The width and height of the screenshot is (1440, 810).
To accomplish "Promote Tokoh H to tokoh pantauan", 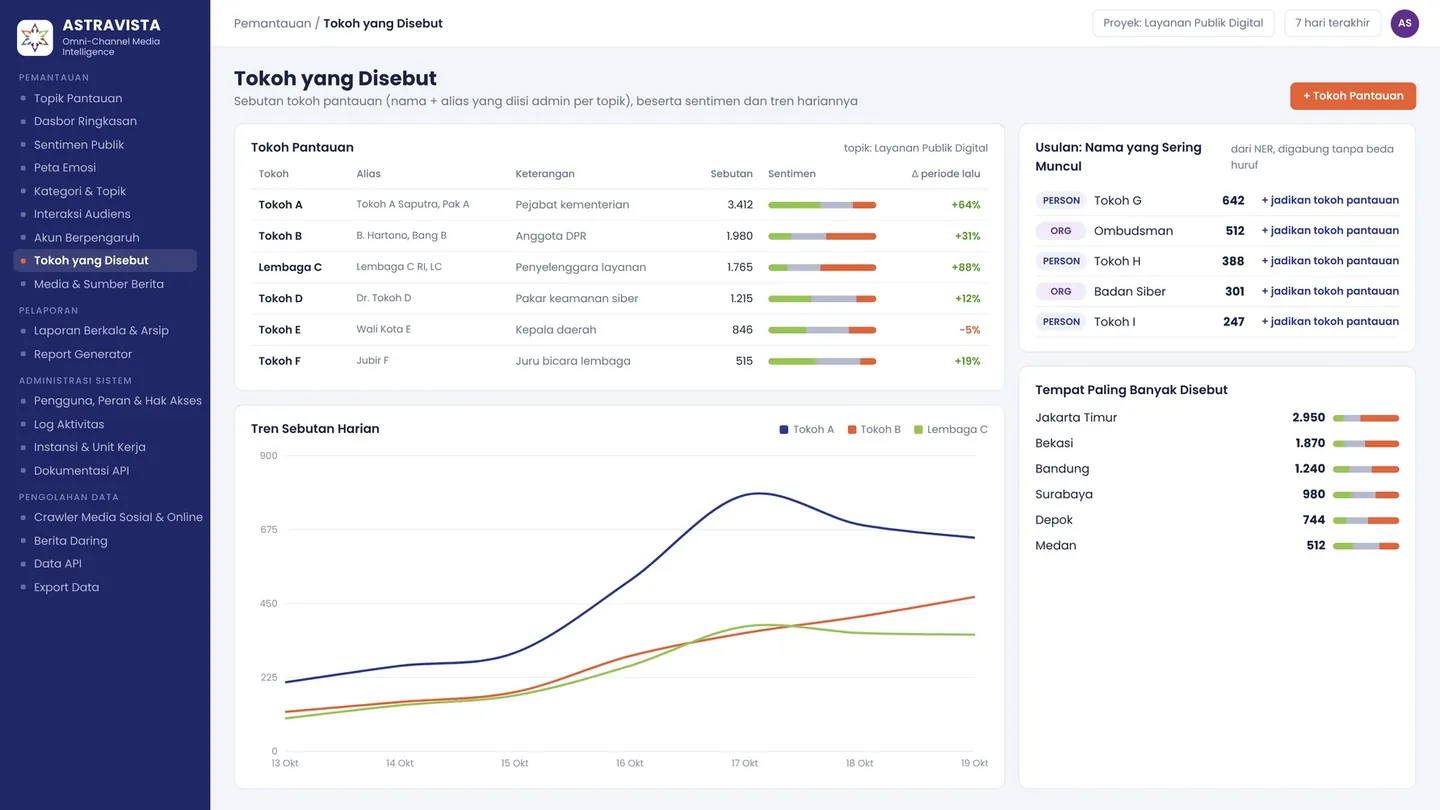I will tap(1330, 261).
